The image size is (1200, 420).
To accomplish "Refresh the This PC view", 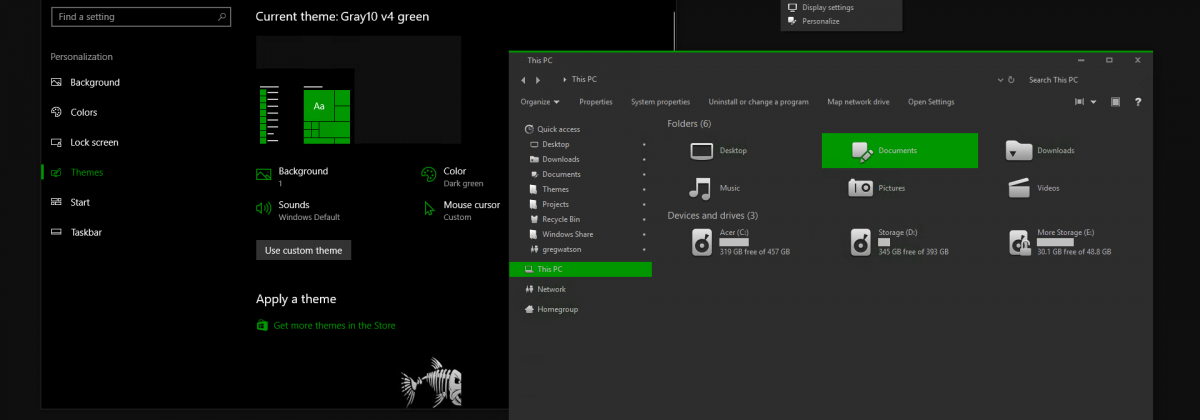I will click(x=1012, y=80).
